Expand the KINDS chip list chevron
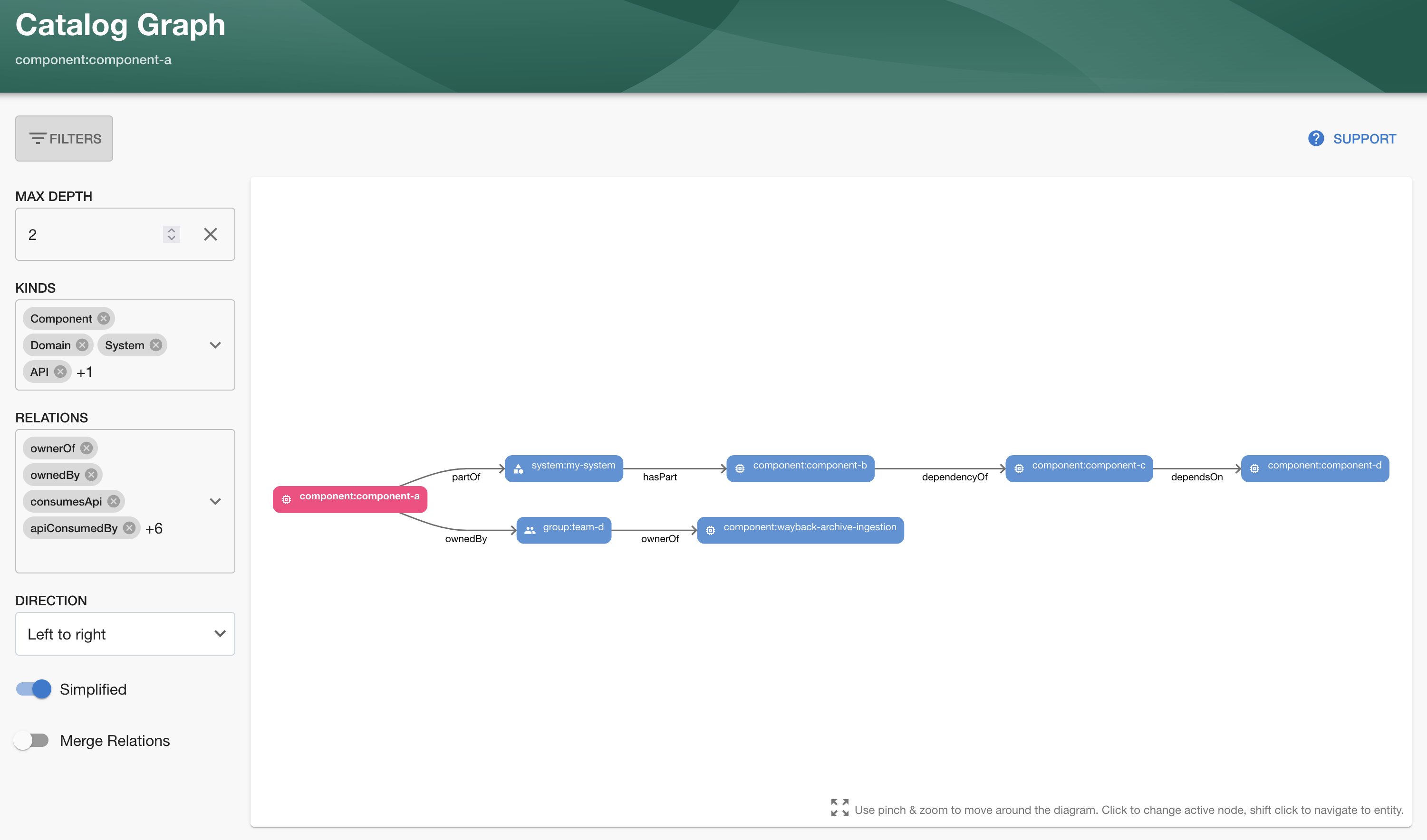The height and width of the screenshot is (840, 1427). (x=215, y=345)
